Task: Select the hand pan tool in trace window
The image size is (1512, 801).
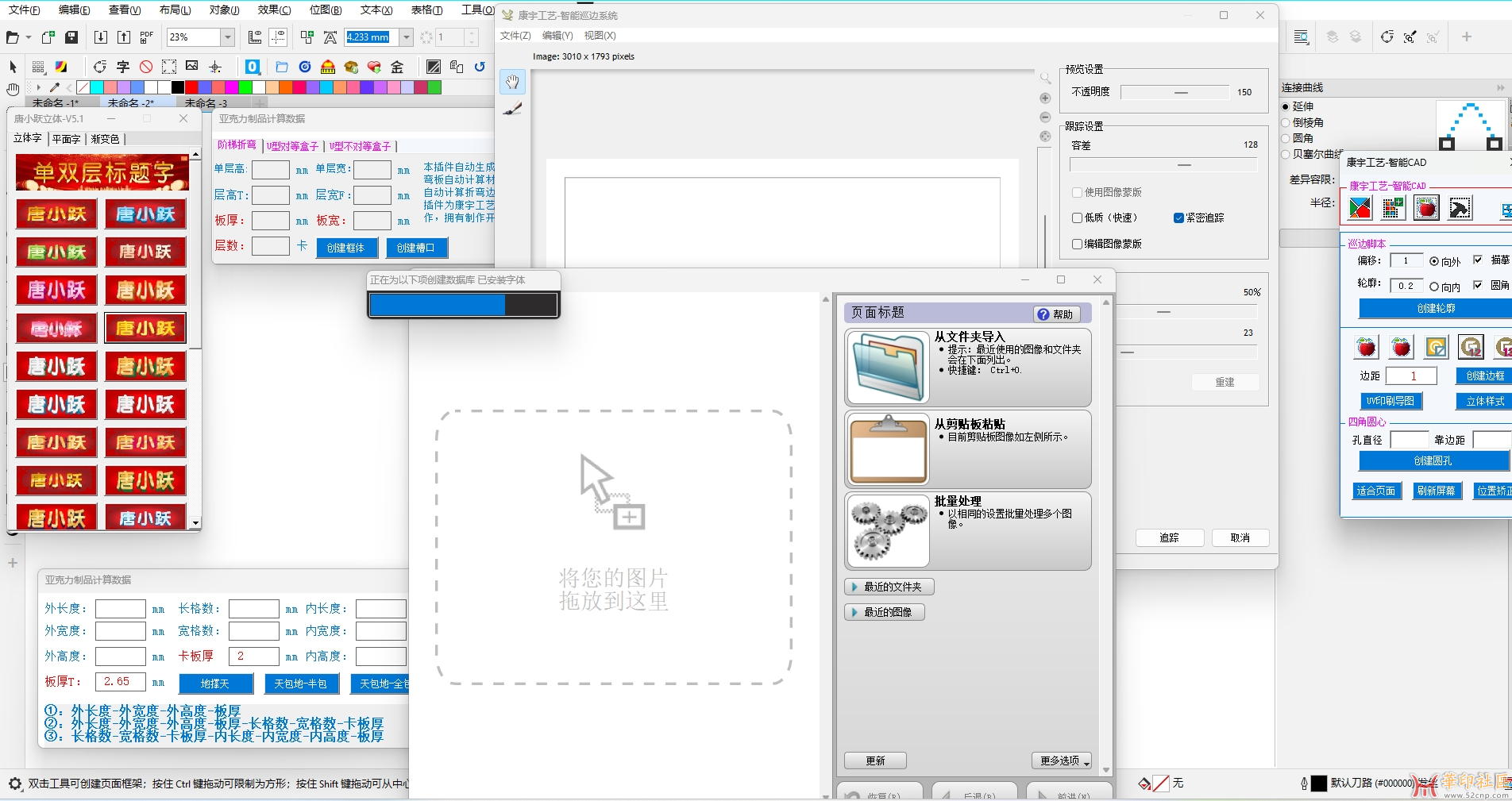Action: click(x=513, y=82)
